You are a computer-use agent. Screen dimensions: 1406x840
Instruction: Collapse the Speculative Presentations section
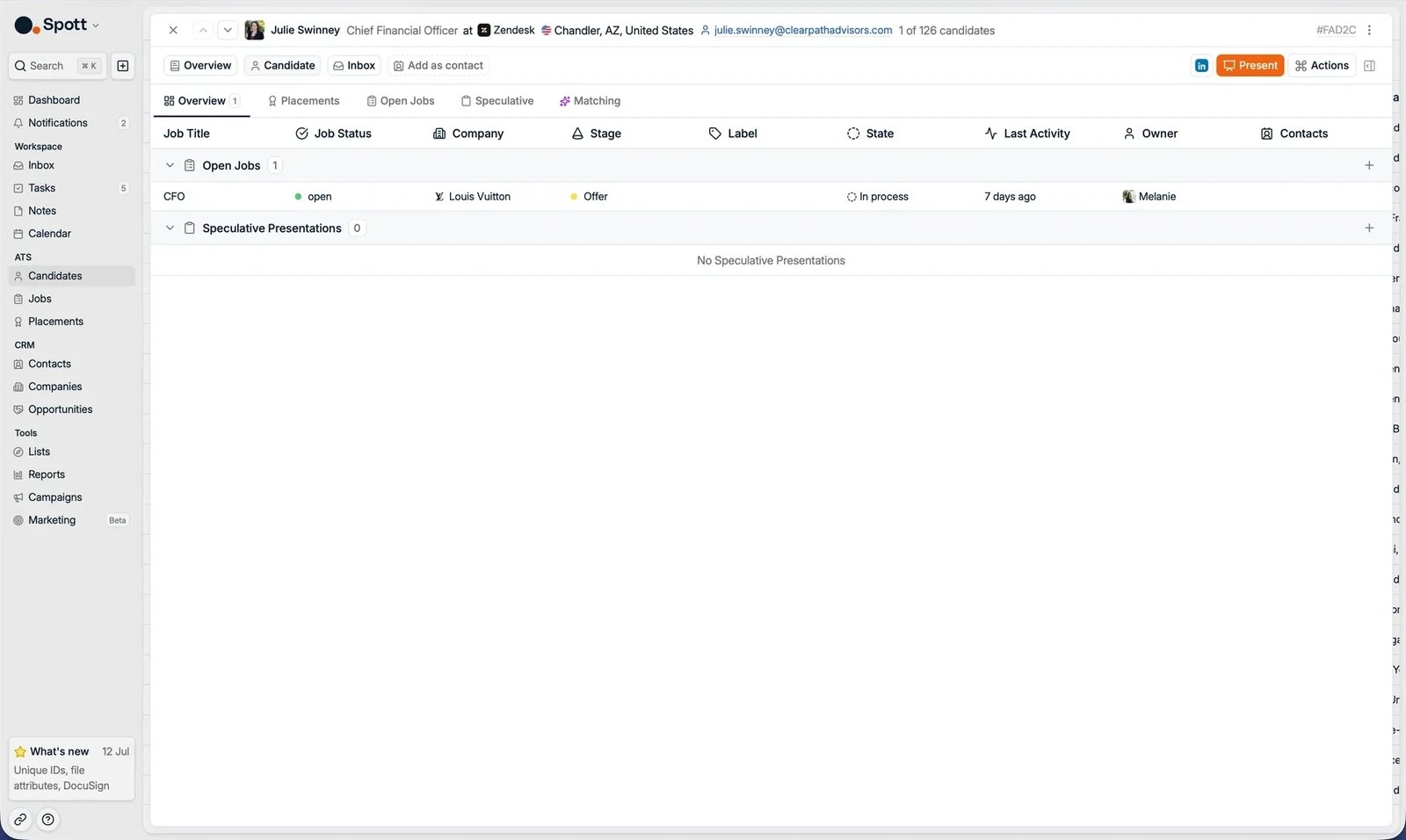coord(170,228)
